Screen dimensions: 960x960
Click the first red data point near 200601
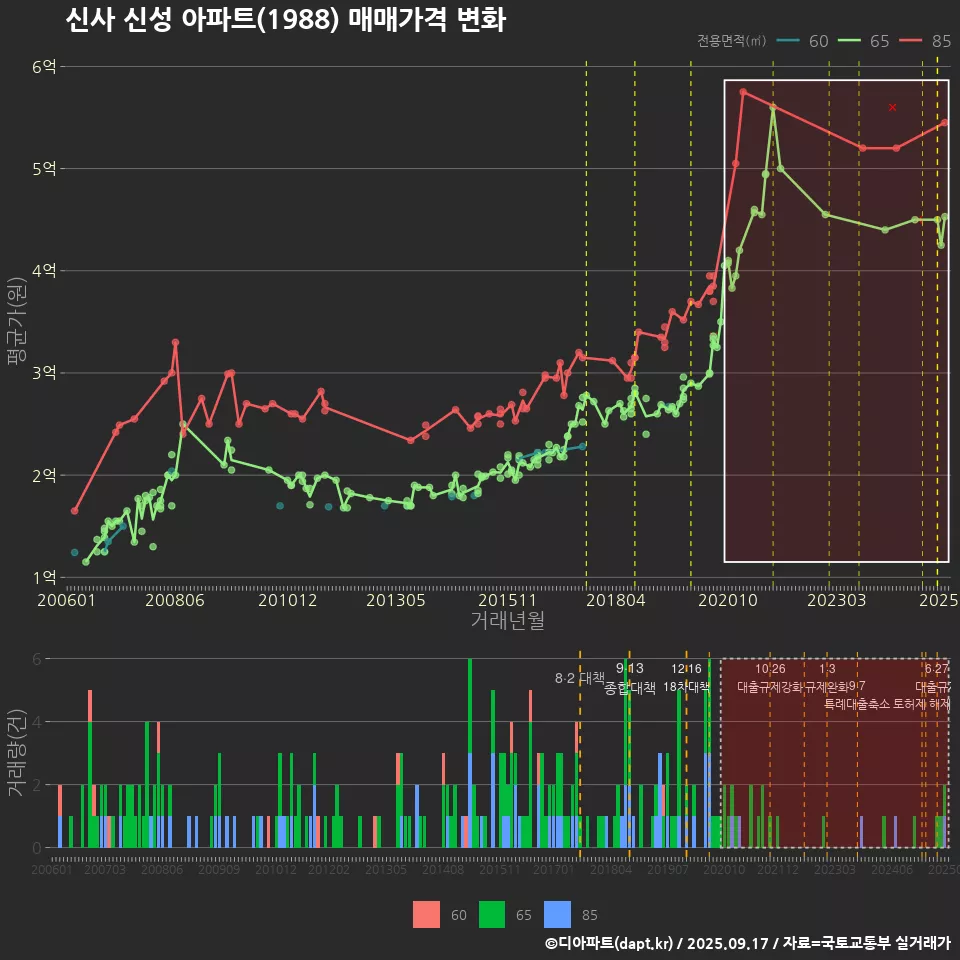75,511
